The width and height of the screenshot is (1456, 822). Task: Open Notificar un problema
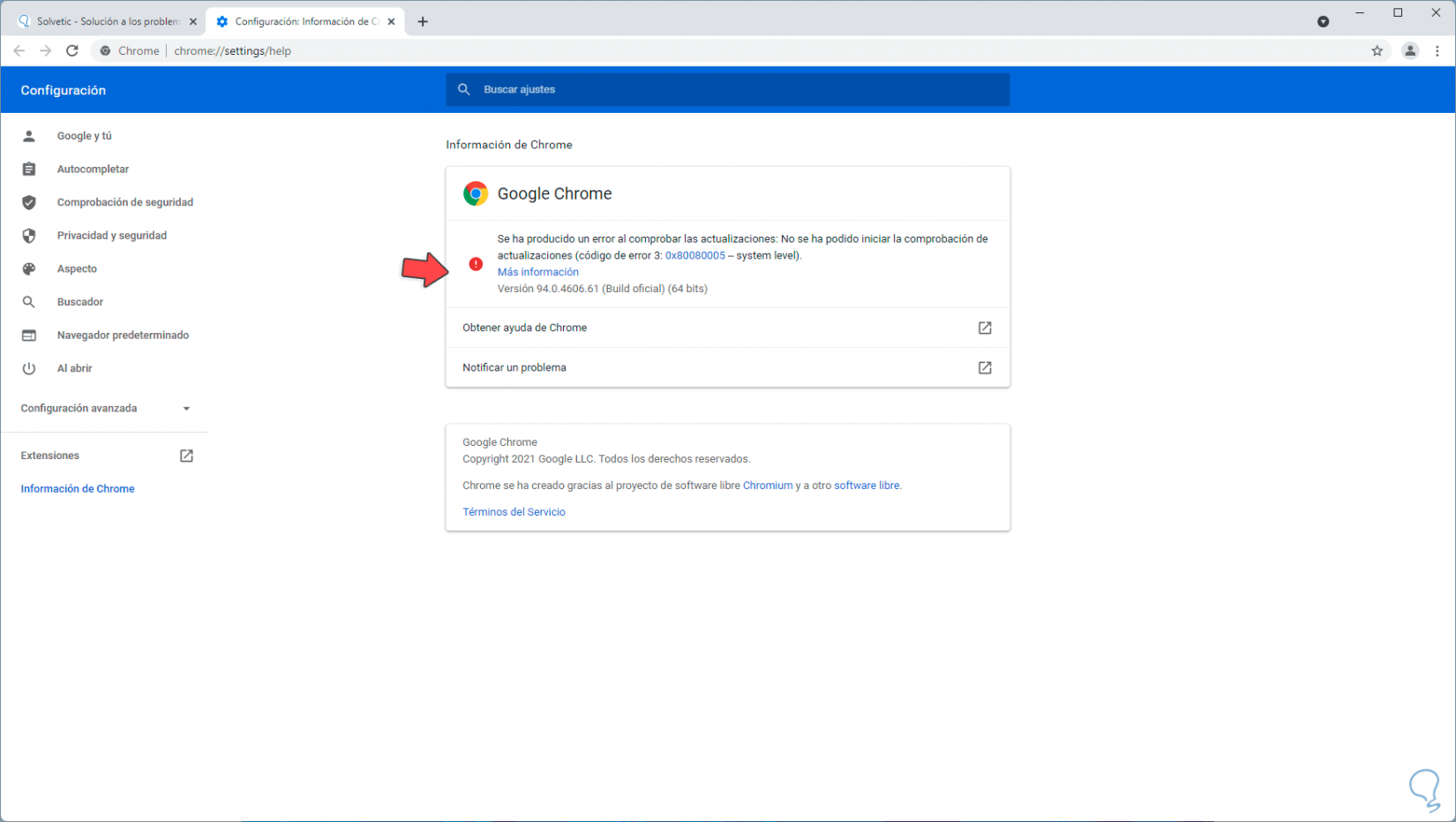point(727,367)
